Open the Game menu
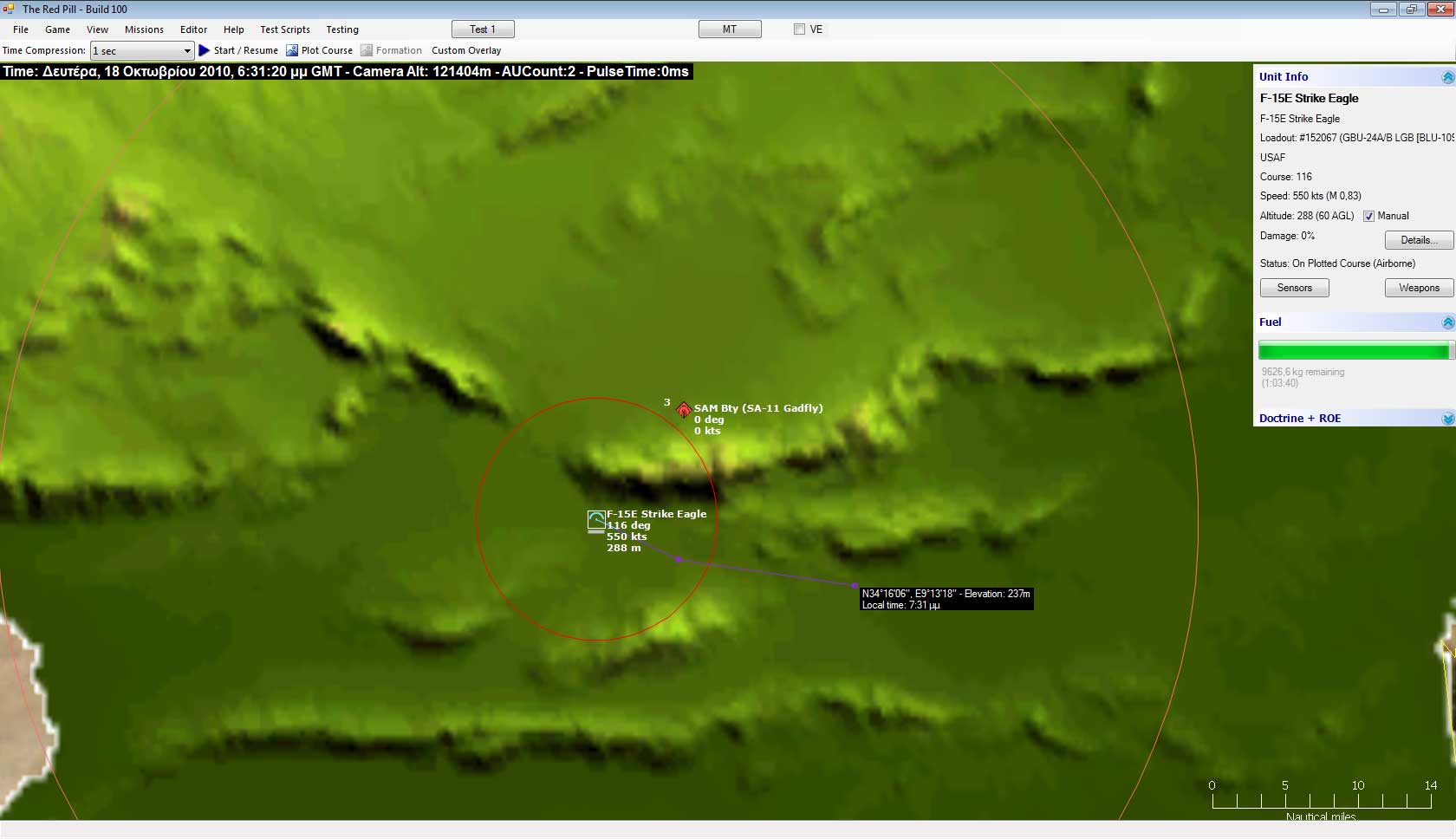 click(x=57, y=29)
